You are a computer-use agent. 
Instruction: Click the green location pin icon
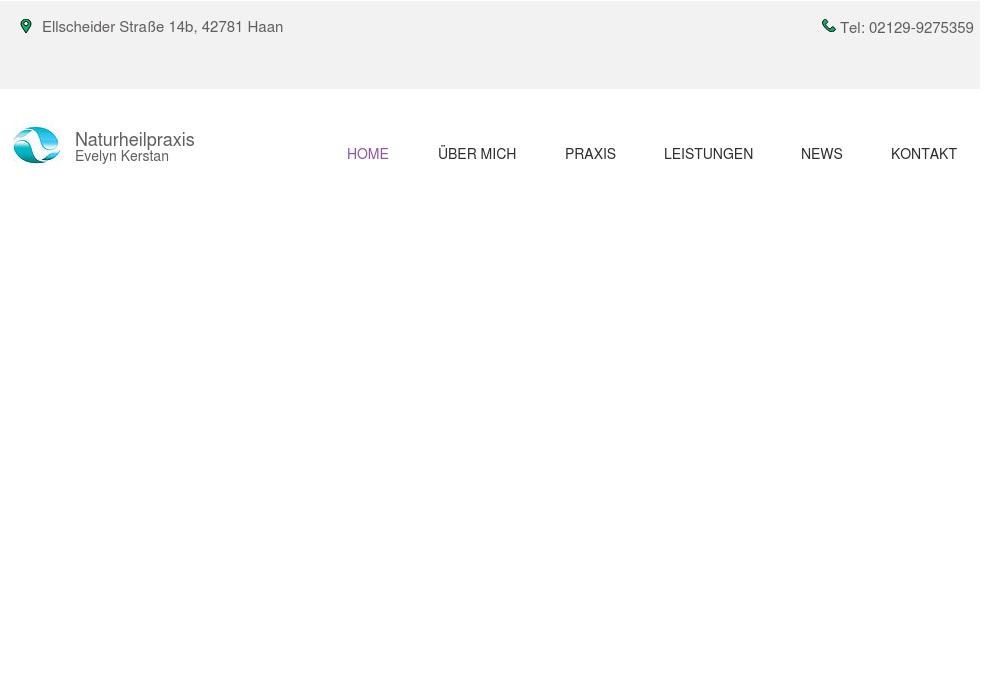26,26
